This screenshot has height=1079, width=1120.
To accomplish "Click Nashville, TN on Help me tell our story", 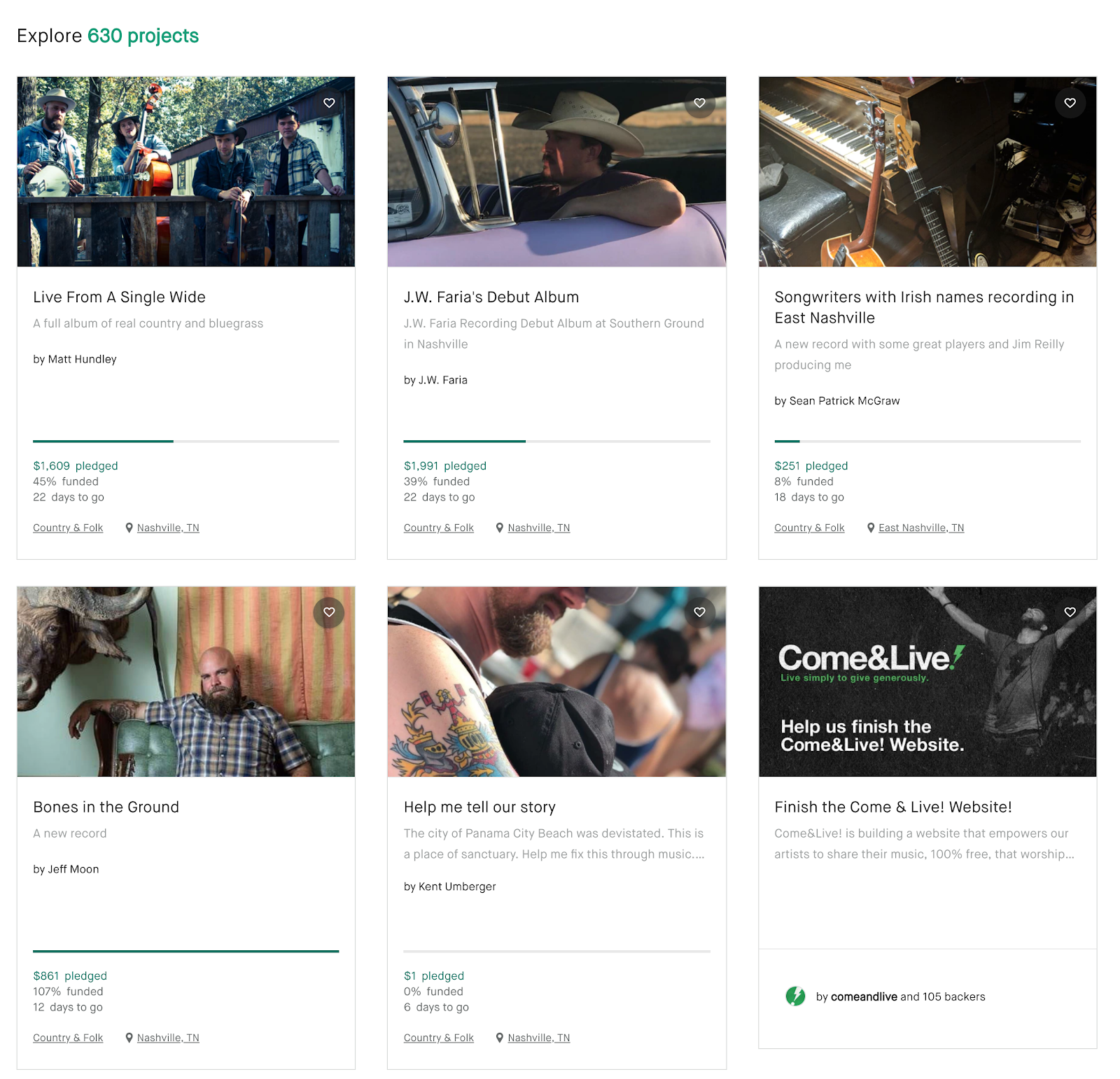I will [x=539, y=1038].
